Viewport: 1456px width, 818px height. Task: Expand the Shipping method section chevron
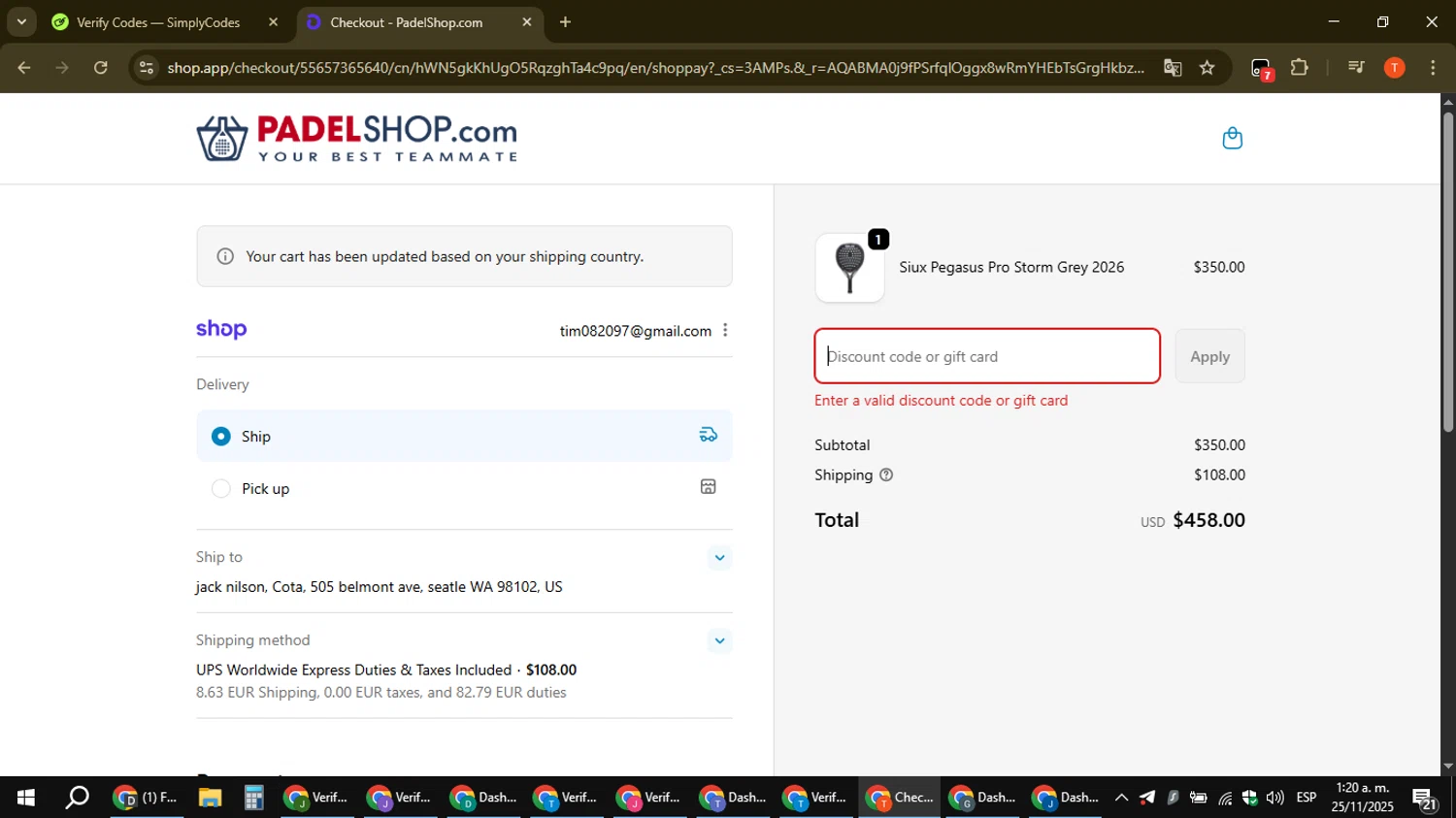719,640
